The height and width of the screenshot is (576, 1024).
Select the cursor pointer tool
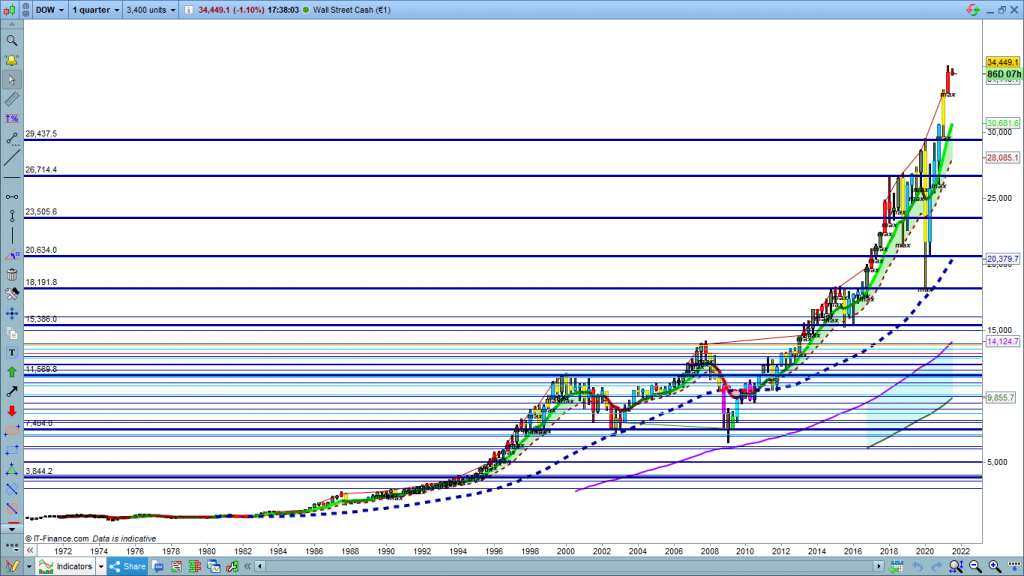tap(12, 80)
